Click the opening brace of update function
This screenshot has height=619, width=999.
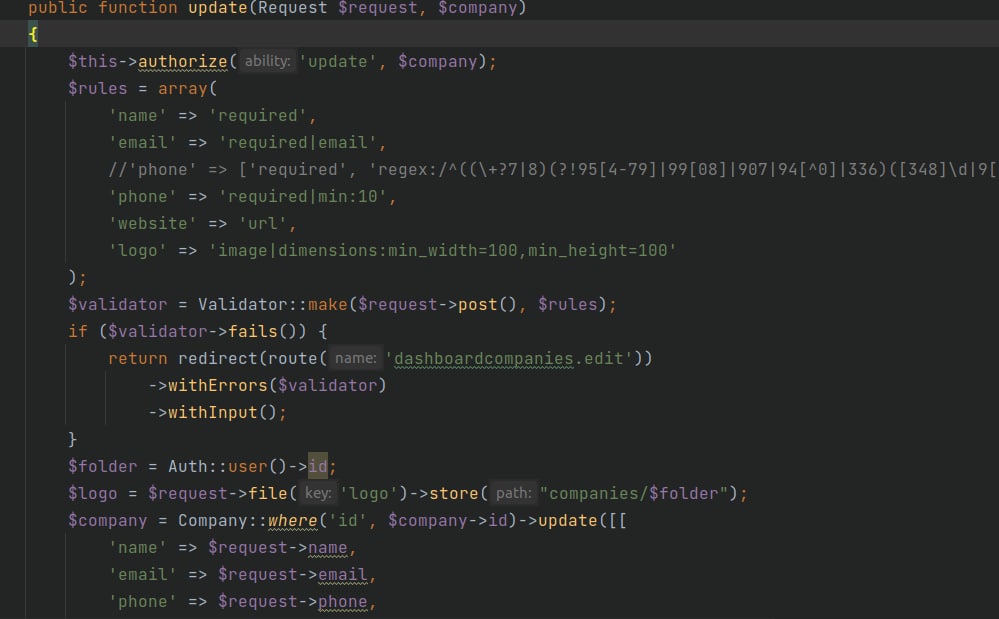coord(33,34)
